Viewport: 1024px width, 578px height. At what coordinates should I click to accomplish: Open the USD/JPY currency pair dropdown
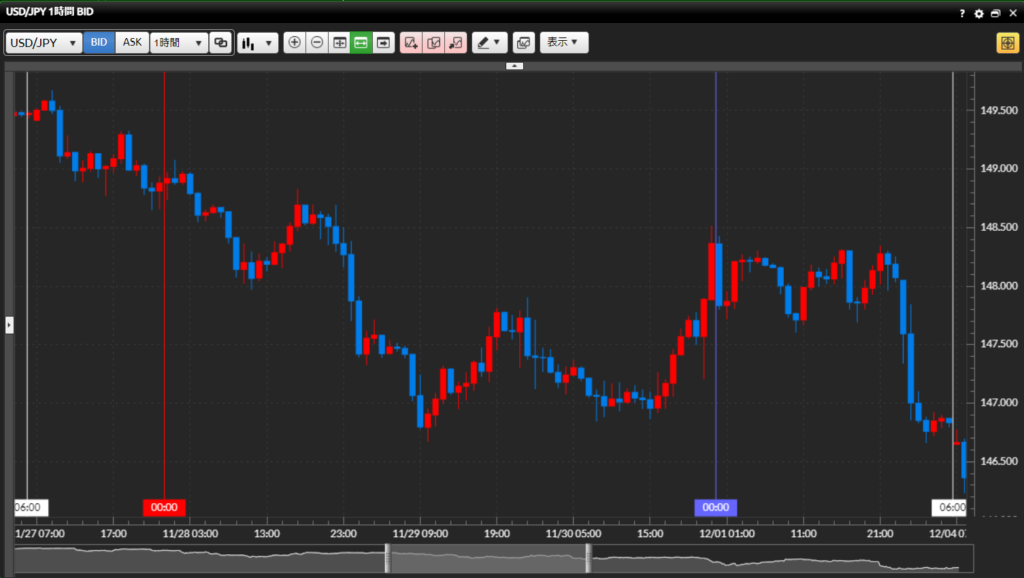point(44,43)
